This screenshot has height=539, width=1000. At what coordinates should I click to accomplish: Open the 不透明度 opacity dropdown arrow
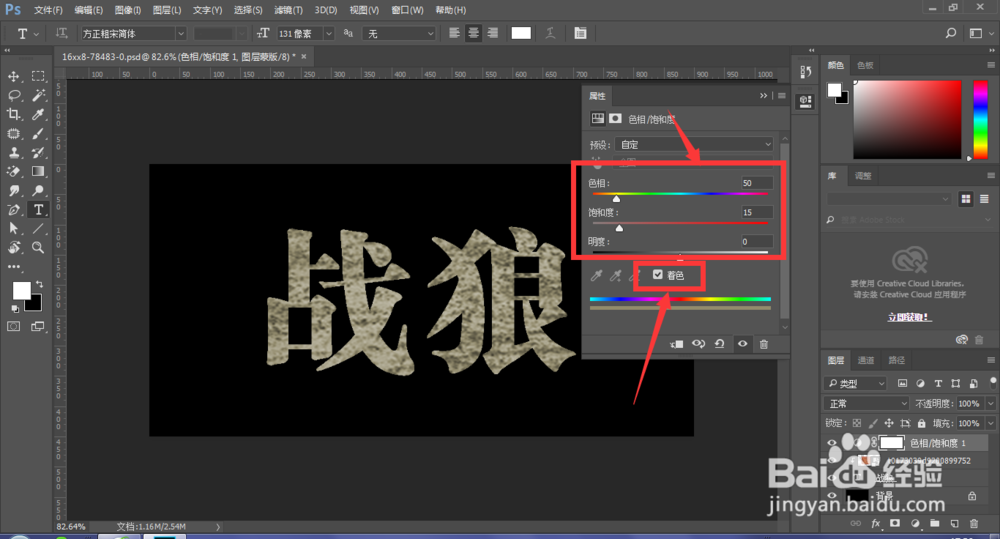click(990, 403)
